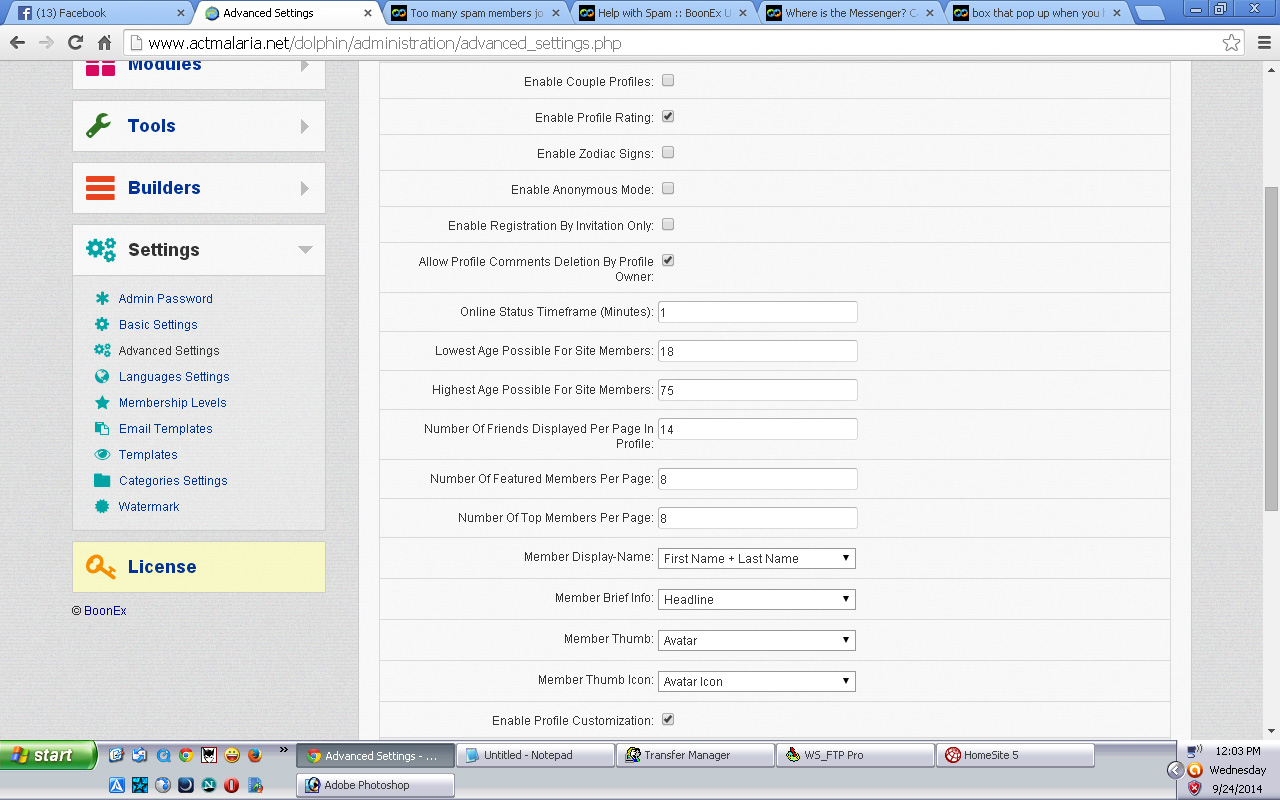Launch Netscape from the quick launch bar
1280x800 pixels.
pos(209,785)
